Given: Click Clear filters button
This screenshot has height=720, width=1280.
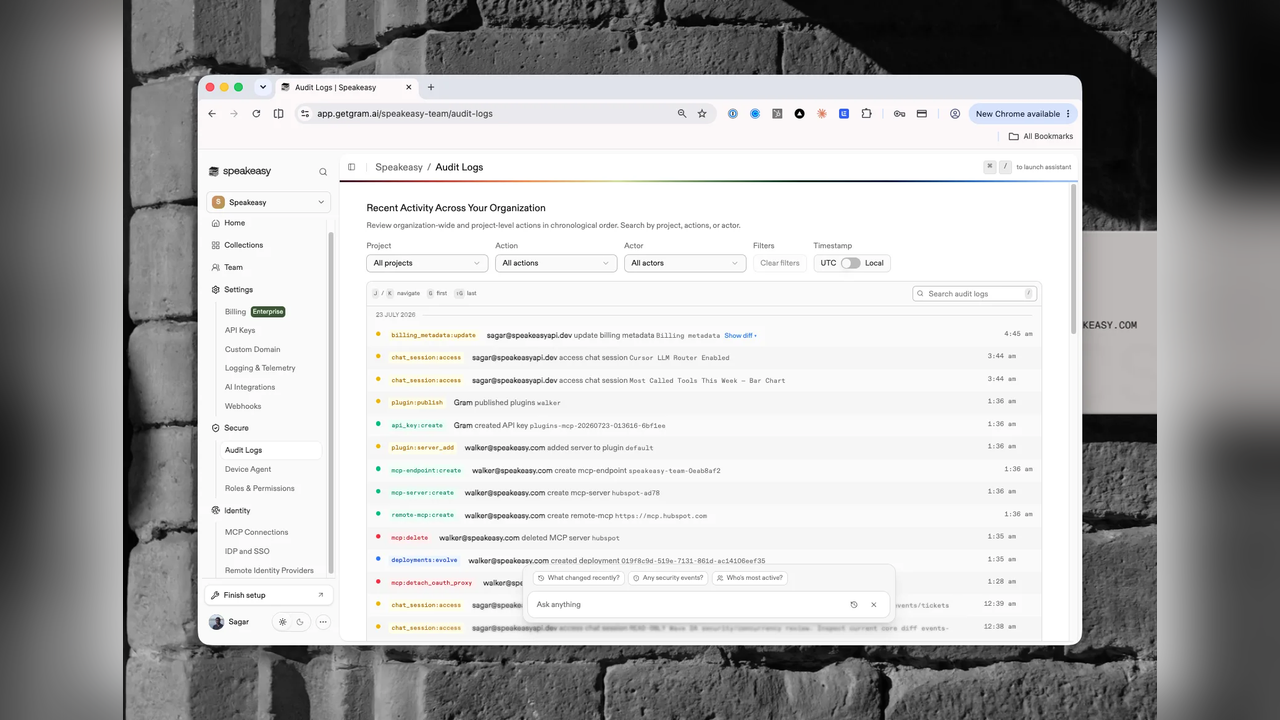Looking at the screenshot, I should [780, 263].
